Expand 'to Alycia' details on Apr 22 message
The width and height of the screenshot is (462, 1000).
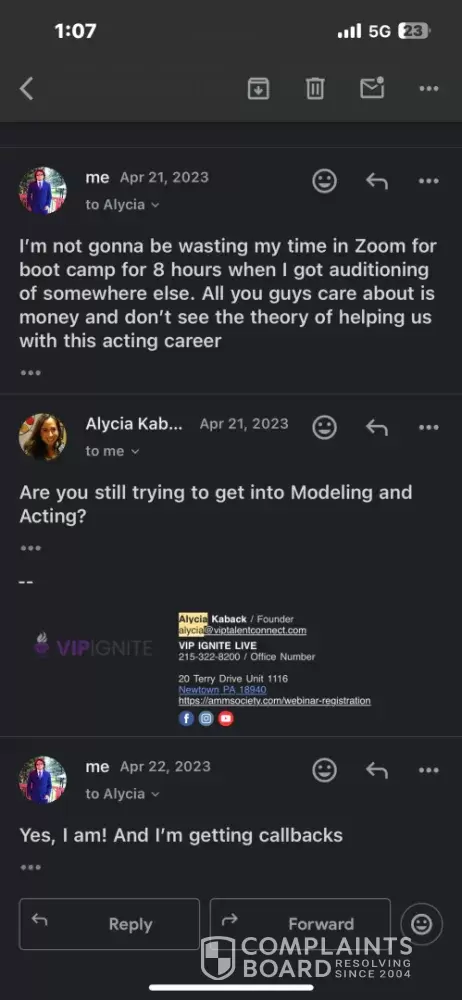coord(122,794)
